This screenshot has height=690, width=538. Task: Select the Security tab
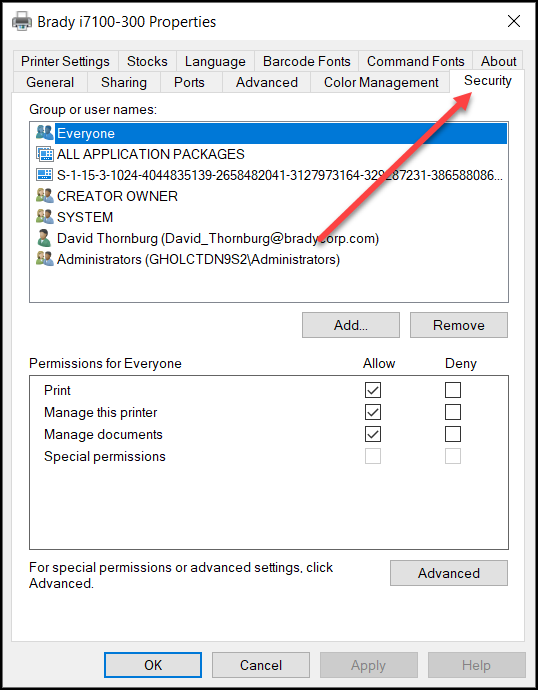[x=487, y=81]
